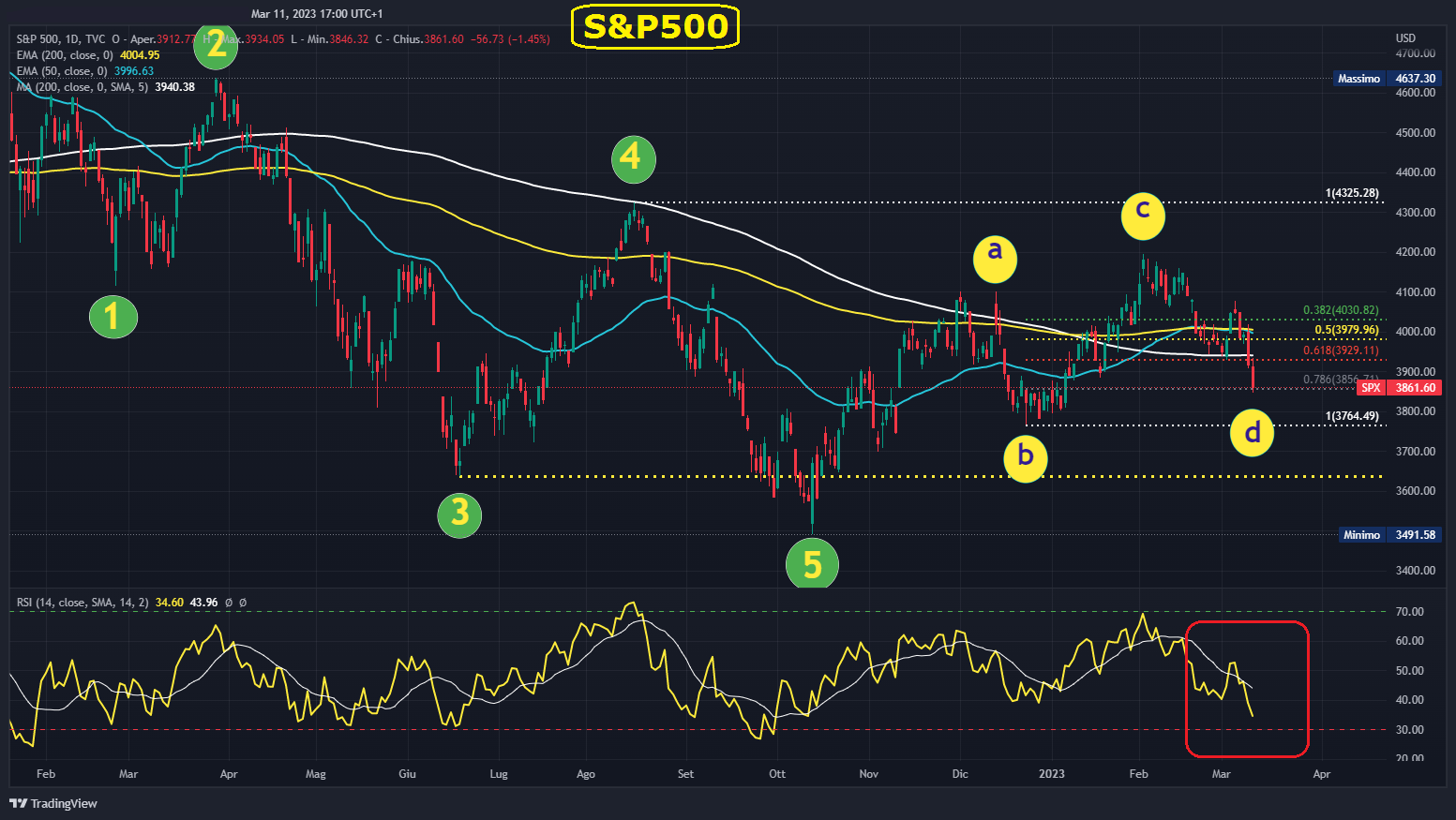The image size is (1456, 820).
Task: Click the Dic month on time axis
Action: pyautogui.click(x=960, y=774)
